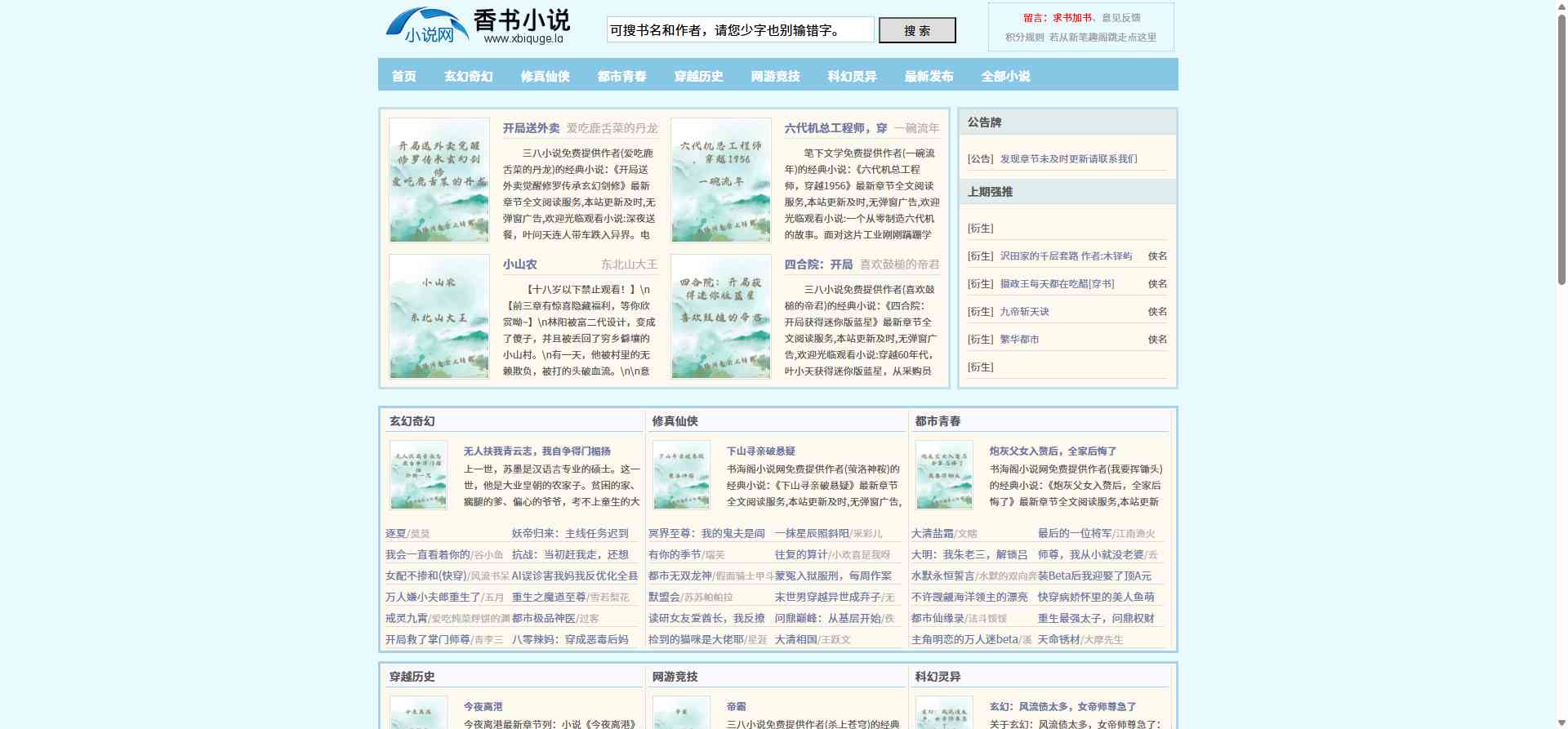Click the 香书小说 site logo

(477, 26)
